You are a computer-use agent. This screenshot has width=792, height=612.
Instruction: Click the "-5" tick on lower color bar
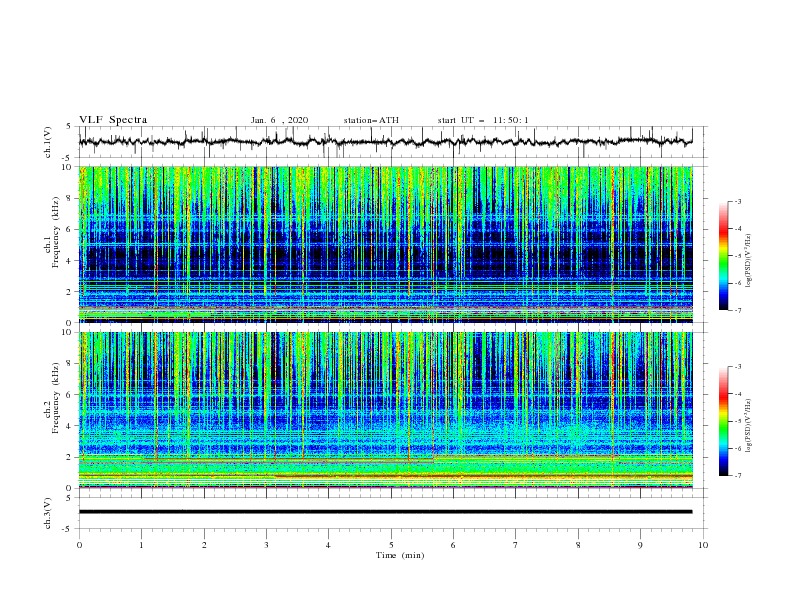click(737, 421)
